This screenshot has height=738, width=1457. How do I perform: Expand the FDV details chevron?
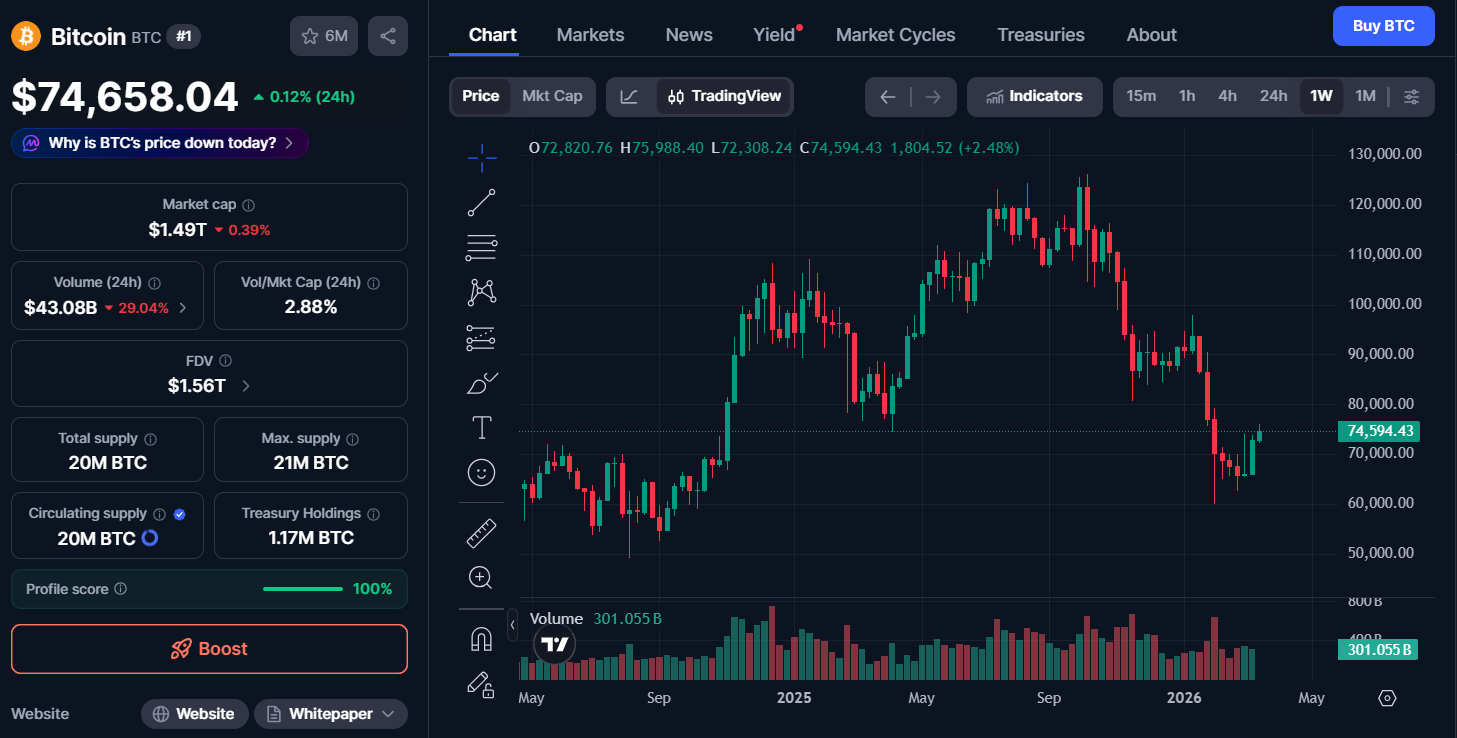[x=247, y=386]
